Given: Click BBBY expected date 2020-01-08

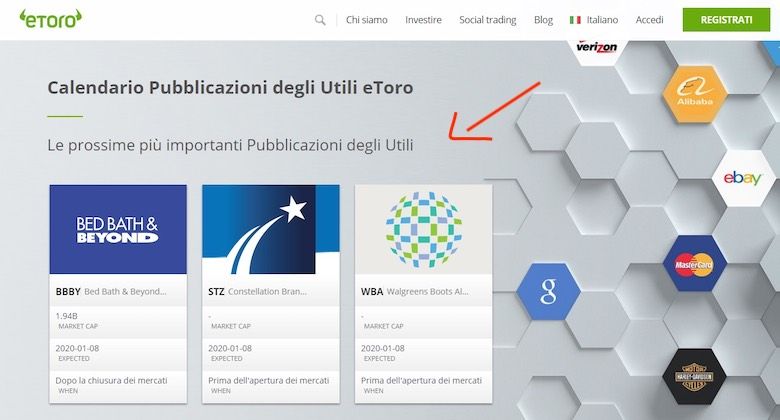Looking at the screenshot, I should [x=77, y=348].
